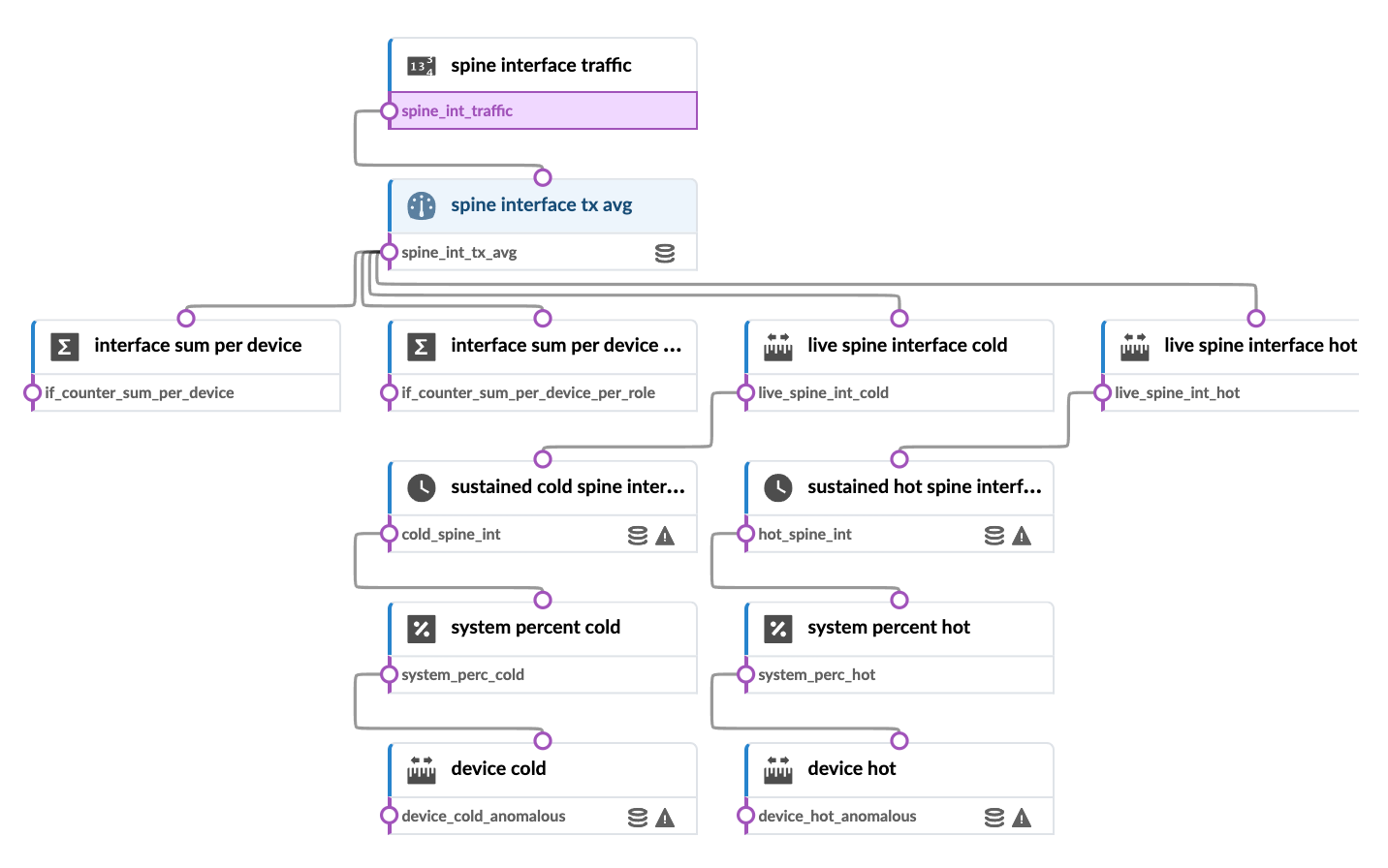Select the live spine interface hot node
Viewport: 1388px width, 868px height.
(1259, 346)
